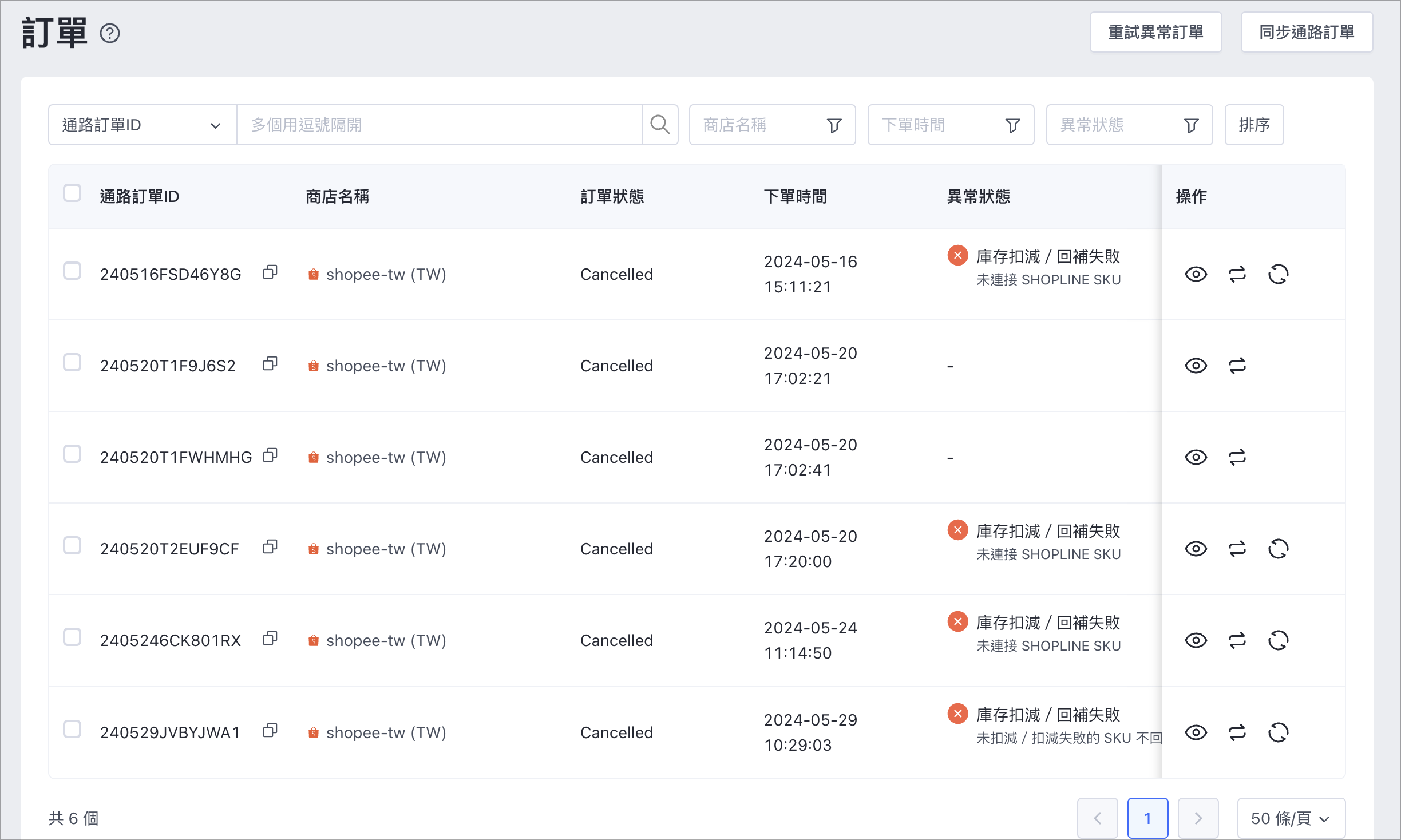Screen dimensions: 1401x840
Task: Click timestamp 2024-05-24 11:14:50
Action: 810,640
